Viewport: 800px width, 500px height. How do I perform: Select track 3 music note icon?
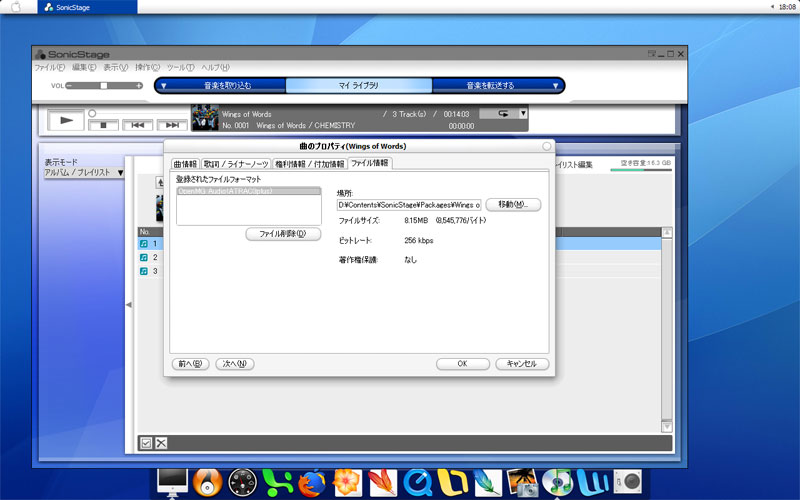[144, 271]
